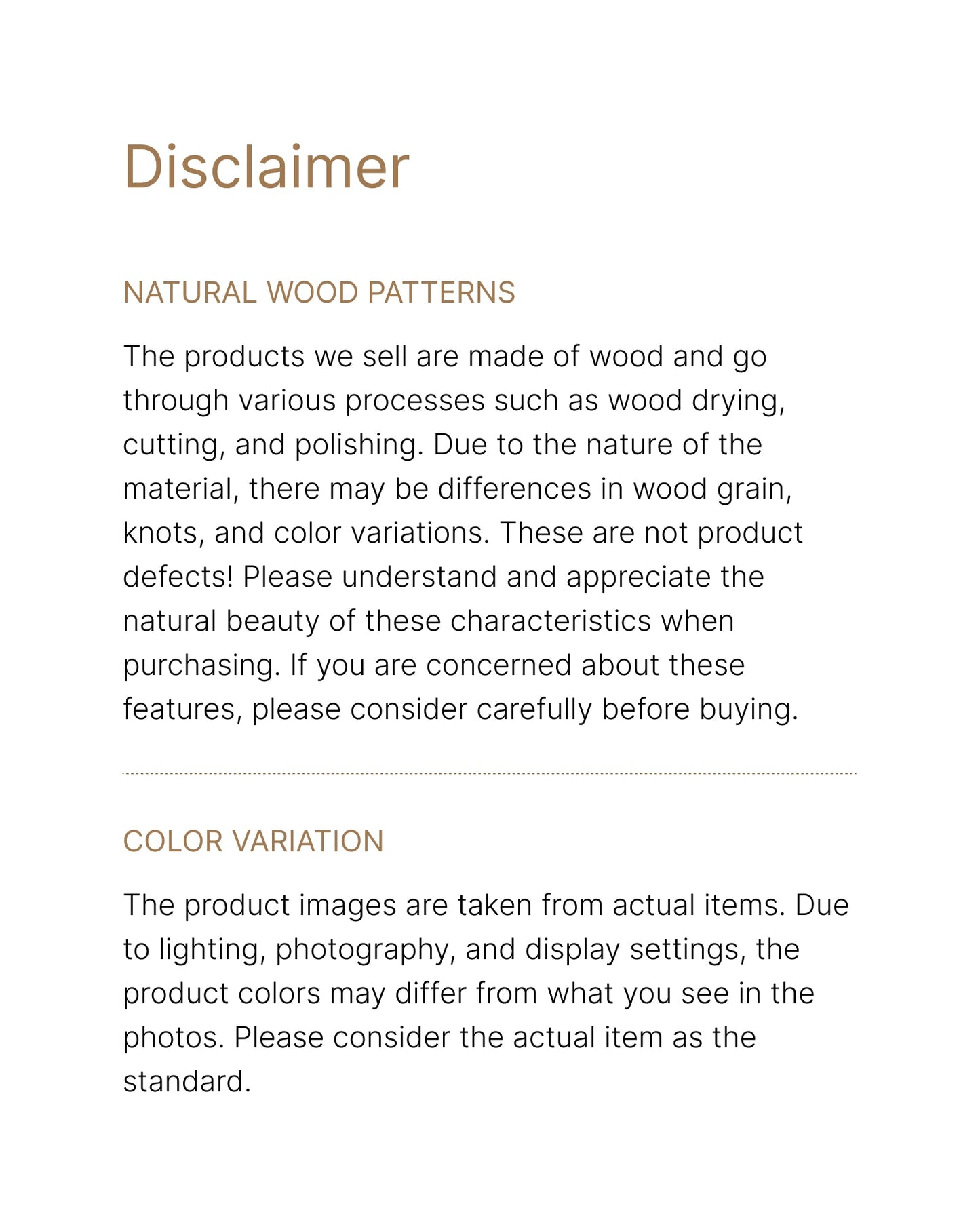The width and height of the screenshot is (980, 1225).
Task: Click the dotted divider line between sections
Action: click(490, 773)
